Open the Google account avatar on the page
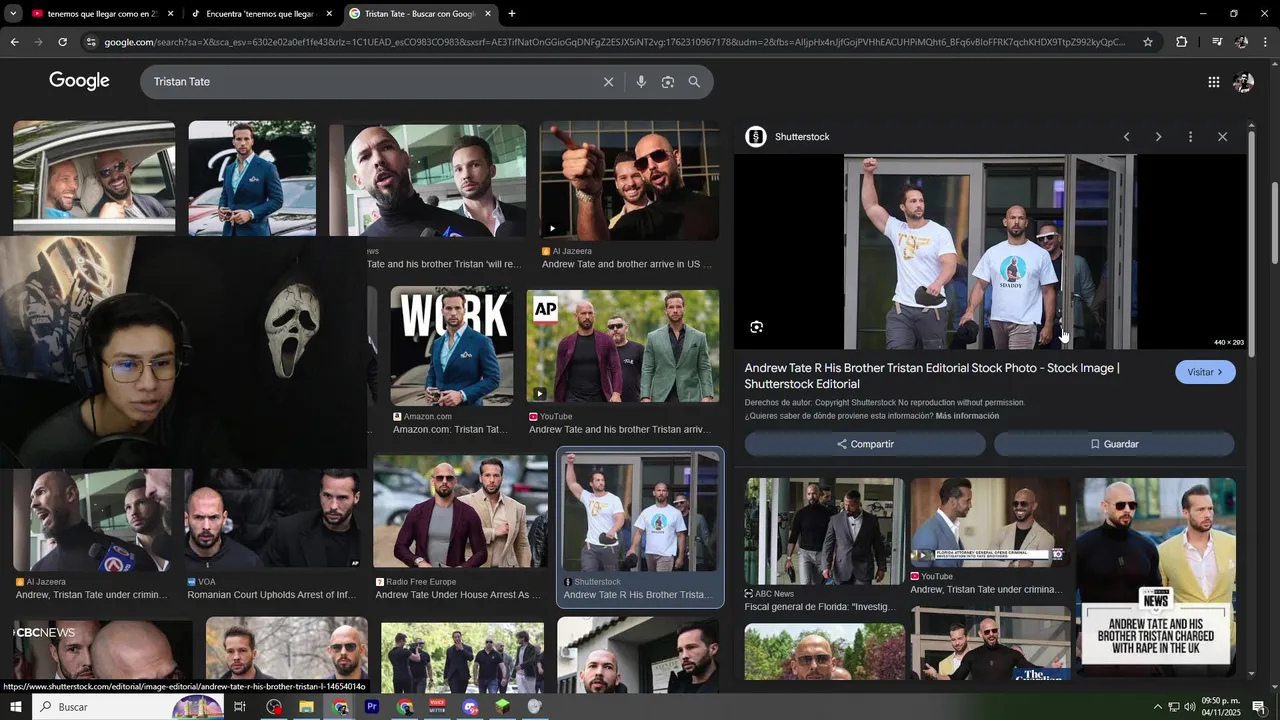Screen dimensions: 1280x720 click(x=1243, y=82)
